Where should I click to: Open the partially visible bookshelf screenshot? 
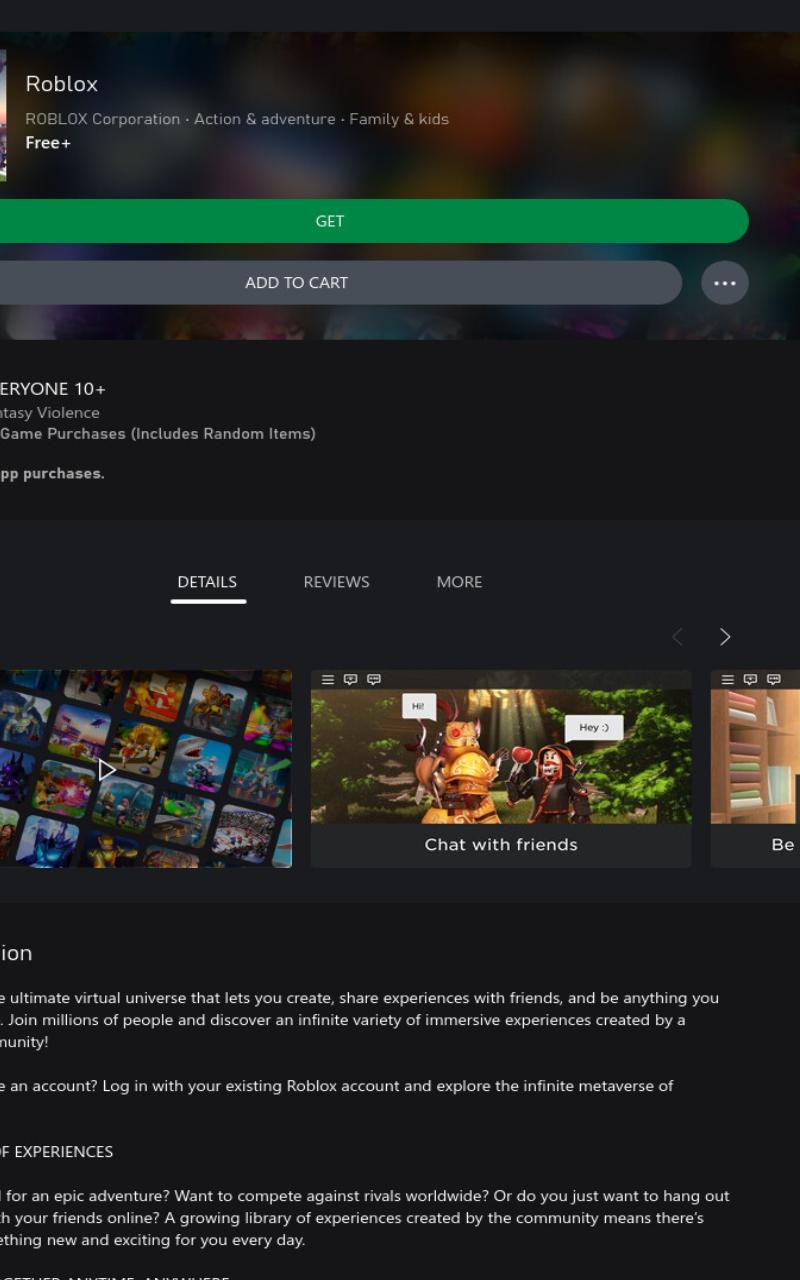click(x=755, y=768)
